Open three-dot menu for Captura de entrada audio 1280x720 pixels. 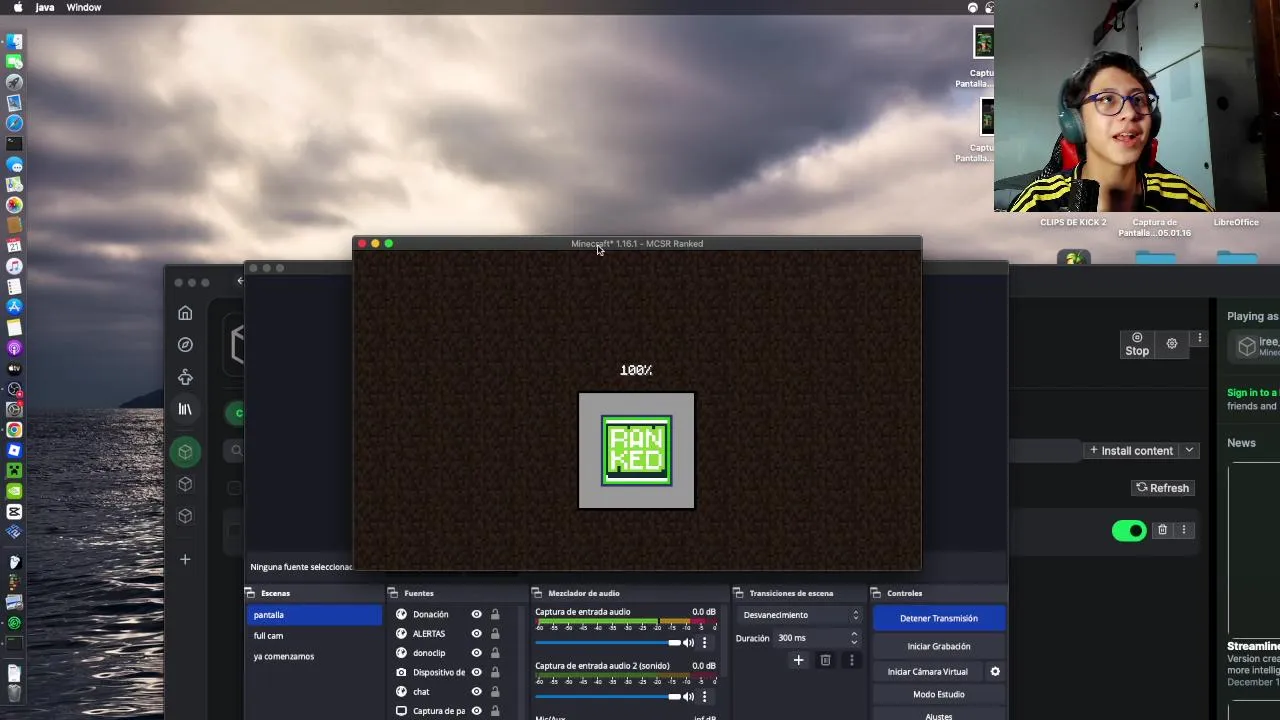coord(704,643)
